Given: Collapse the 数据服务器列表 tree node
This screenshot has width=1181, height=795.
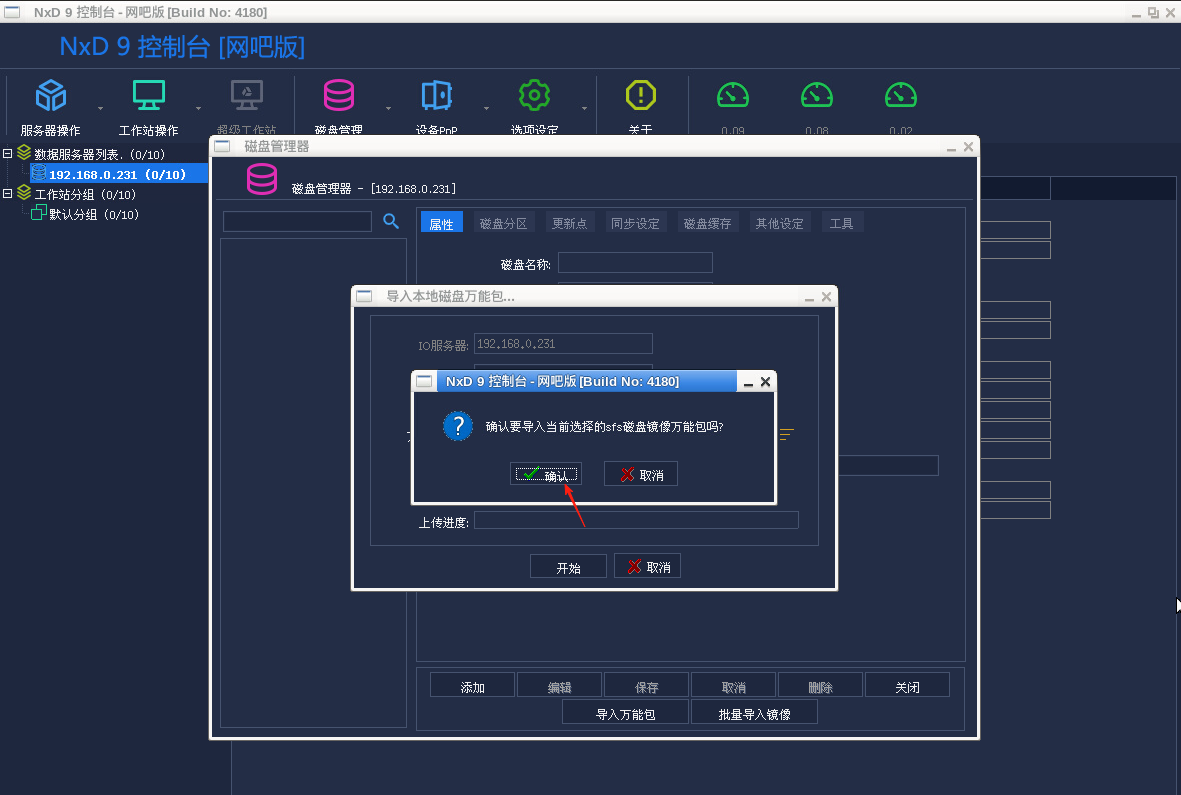Looking at the screenshot, I should click(x=8, y=153).
